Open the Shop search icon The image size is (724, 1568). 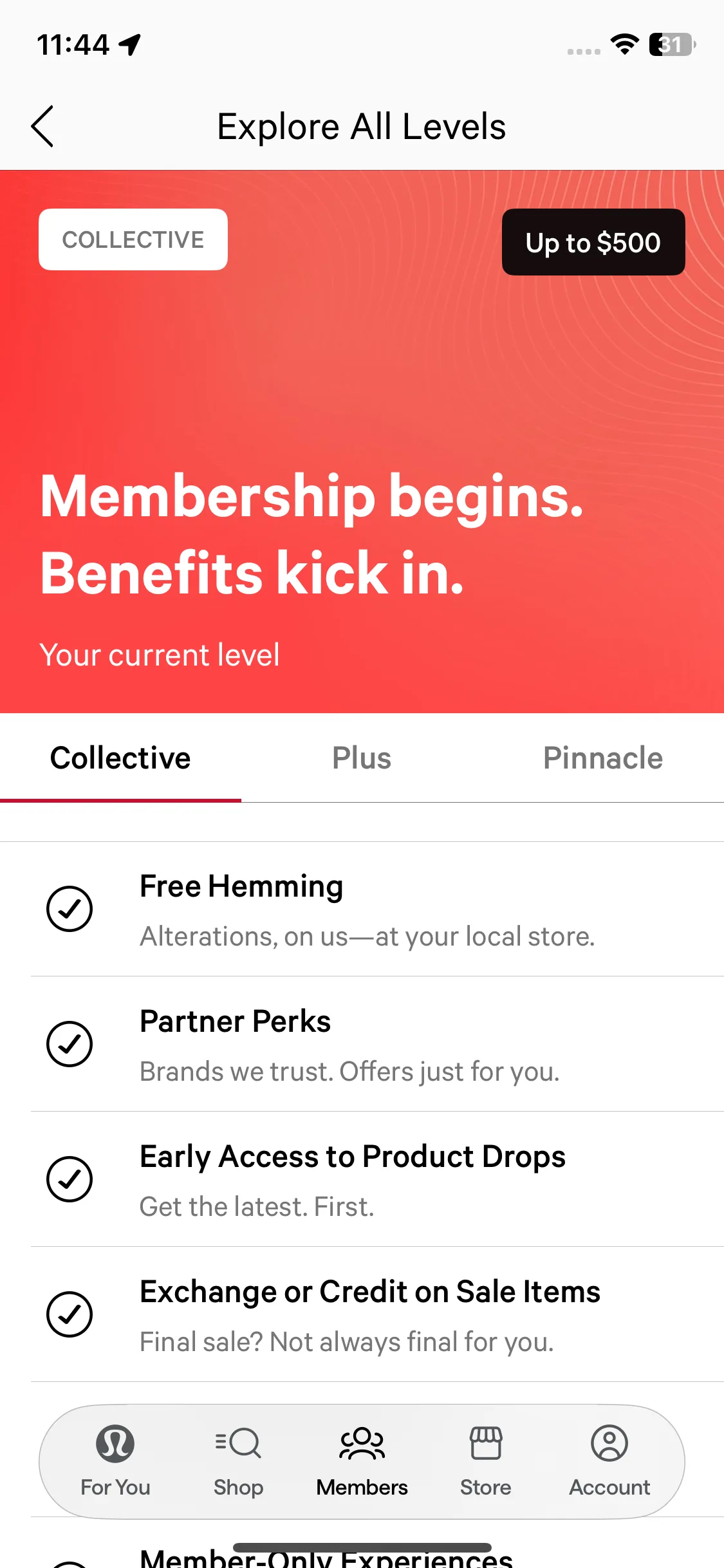point(238,1443)
